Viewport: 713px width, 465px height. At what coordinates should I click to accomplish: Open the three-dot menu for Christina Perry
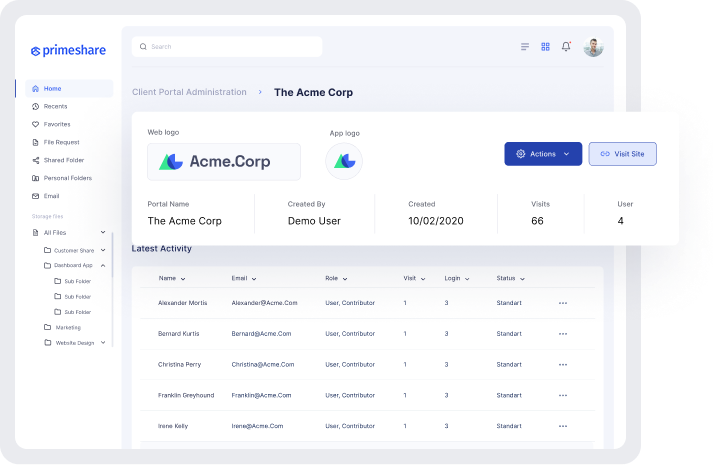point(562,364)
